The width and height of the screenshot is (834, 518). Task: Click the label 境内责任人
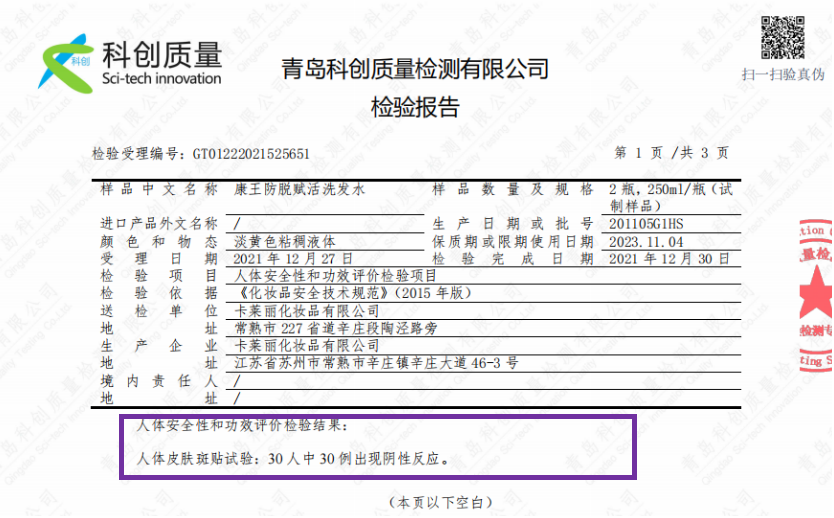(x=159, y=381)
